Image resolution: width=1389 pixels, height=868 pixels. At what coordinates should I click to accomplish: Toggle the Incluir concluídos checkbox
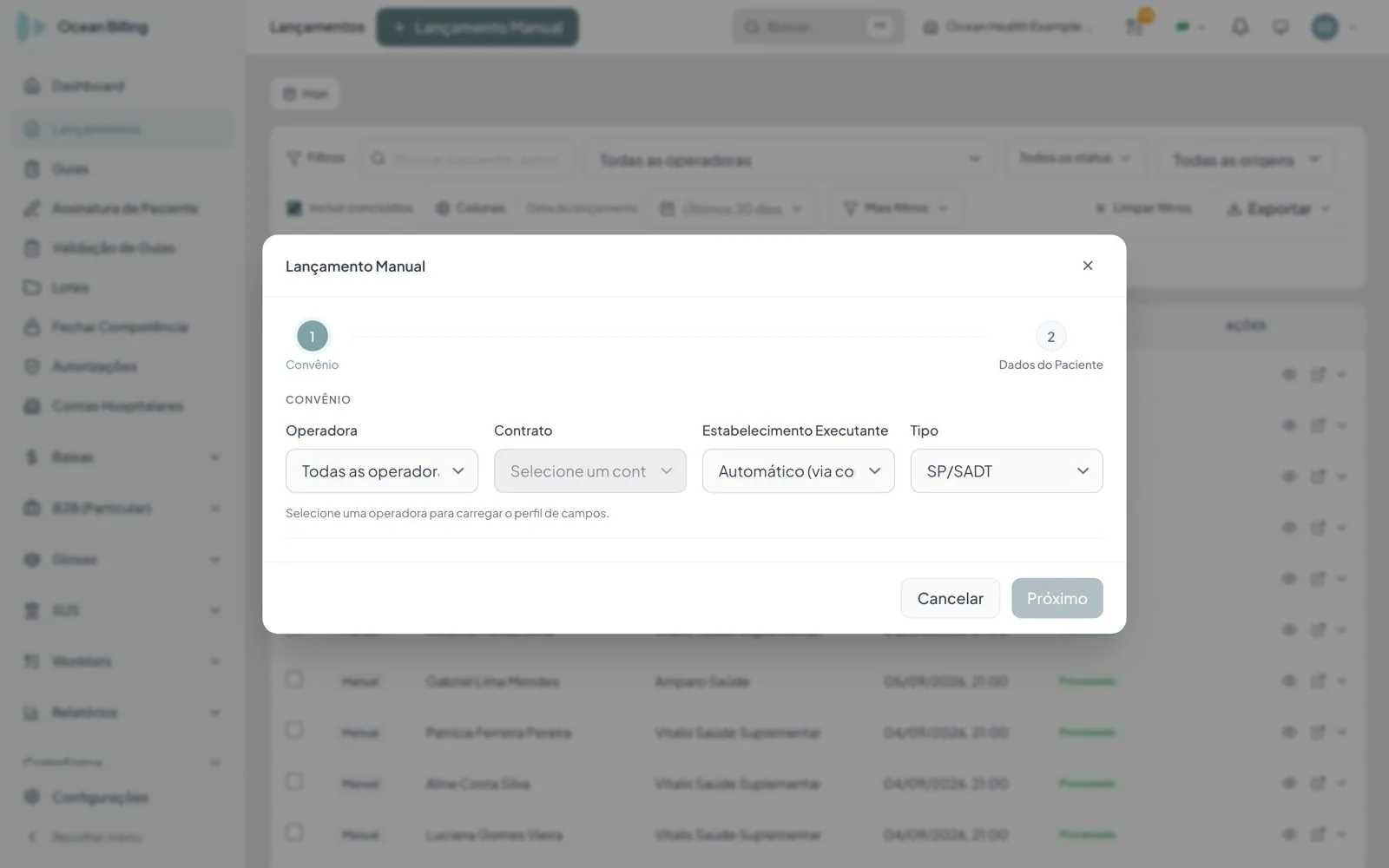[294, 208]
